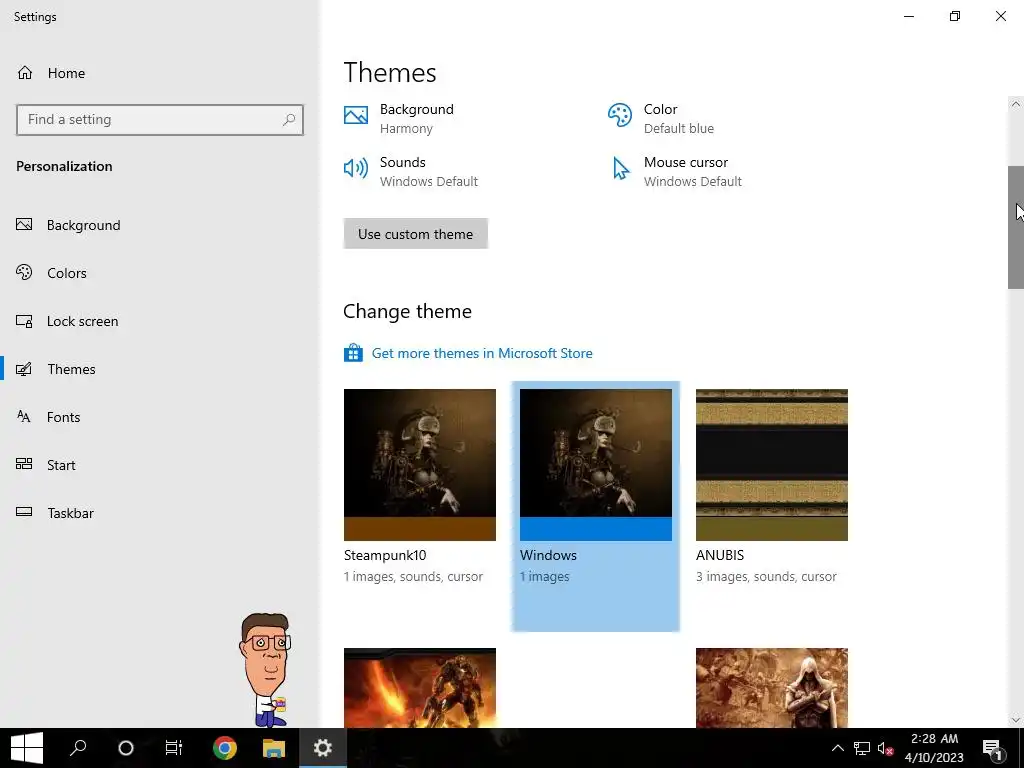Click the scrollbar up arrow

point(1016,104)
